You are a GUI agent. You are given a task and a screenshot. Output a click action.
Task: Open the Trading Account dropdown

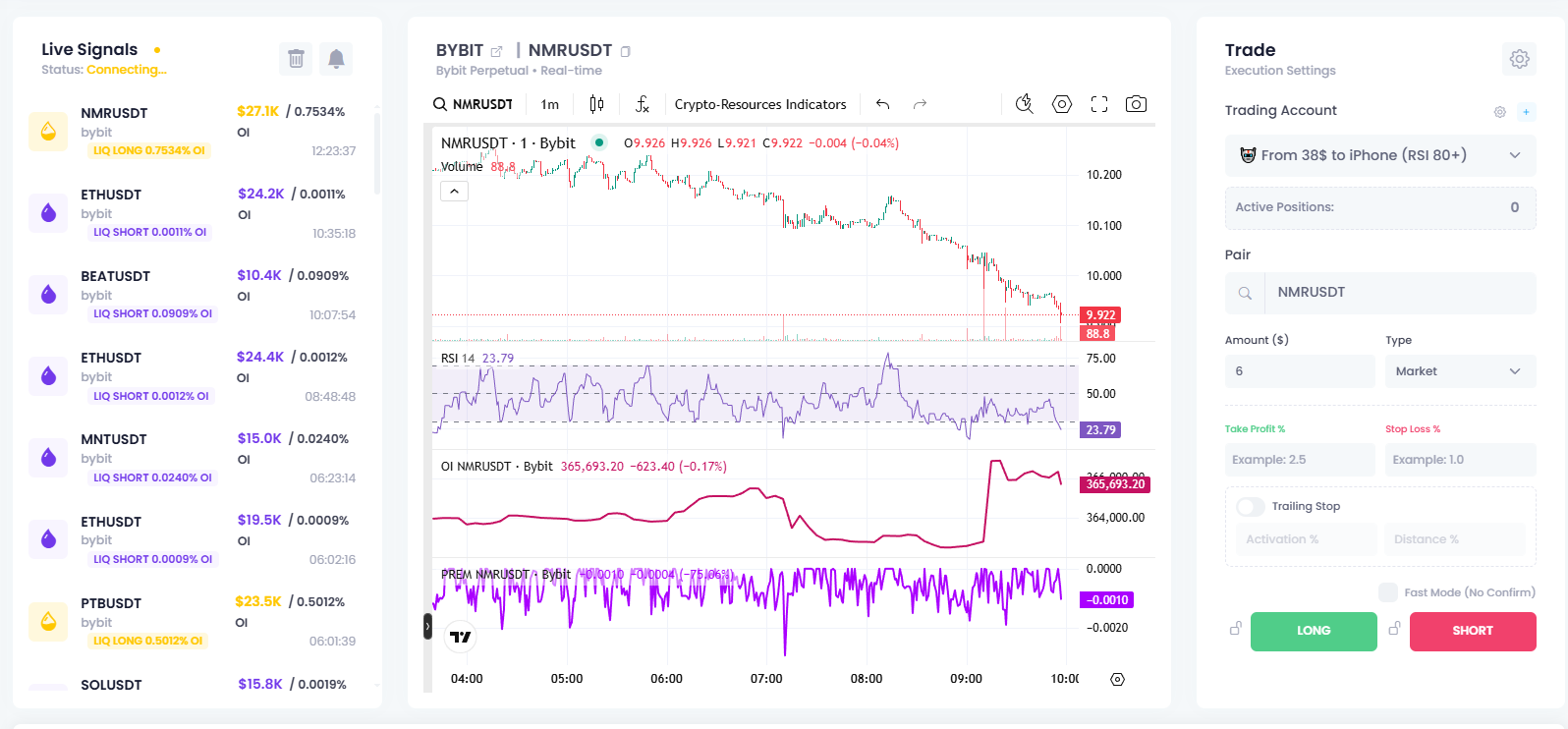point(1380,155)
